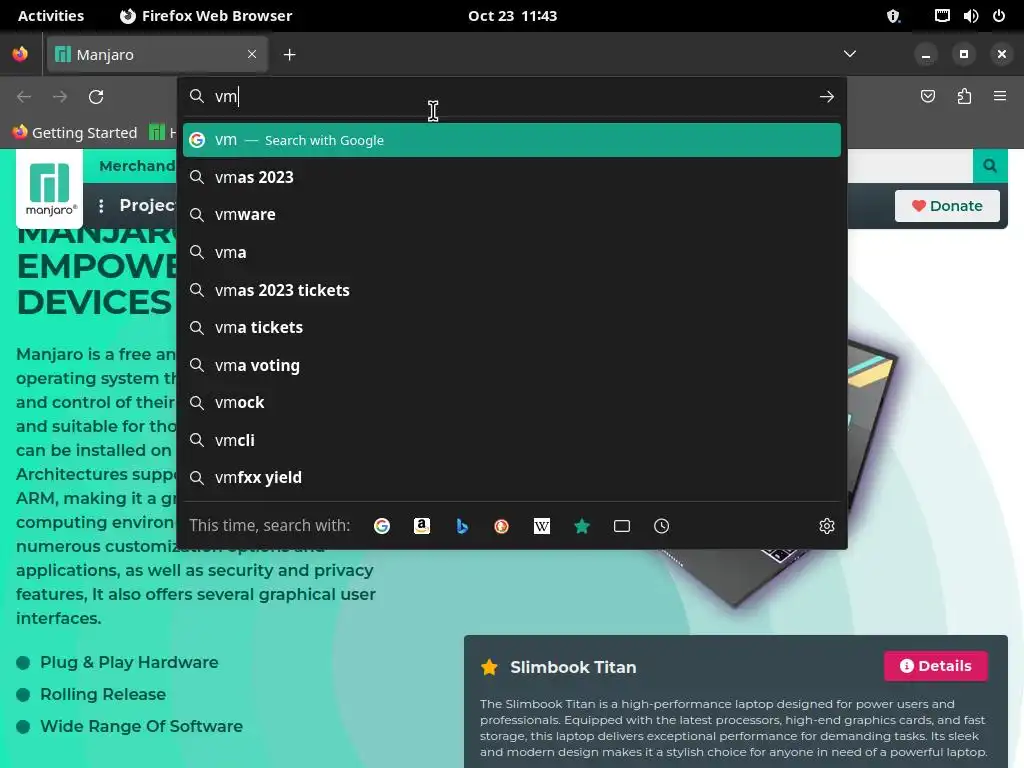This screenshot has height=768, width=1024.
Task: Click the 'Wide Range Of Software' text
Action: tap(141, 726)
